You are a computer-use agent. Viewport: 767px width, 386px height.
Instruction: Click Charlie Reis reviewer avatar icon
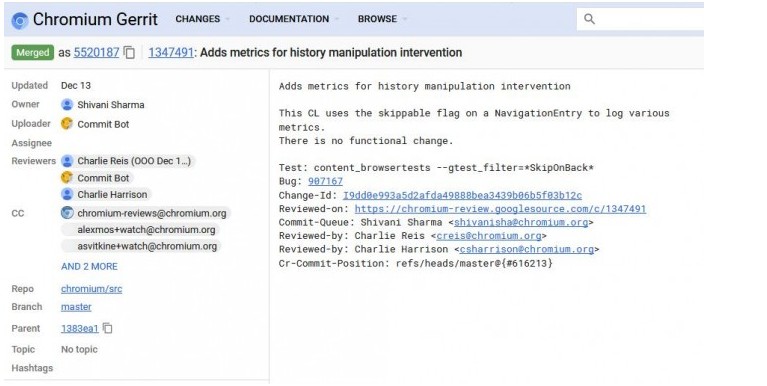[67, 161]
